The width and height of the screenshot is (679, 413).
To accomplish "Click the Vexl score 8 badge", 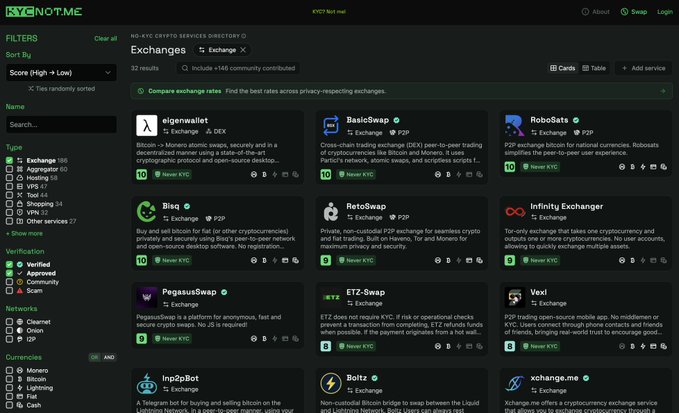I will pyautogui.click(x=510, y=346).
